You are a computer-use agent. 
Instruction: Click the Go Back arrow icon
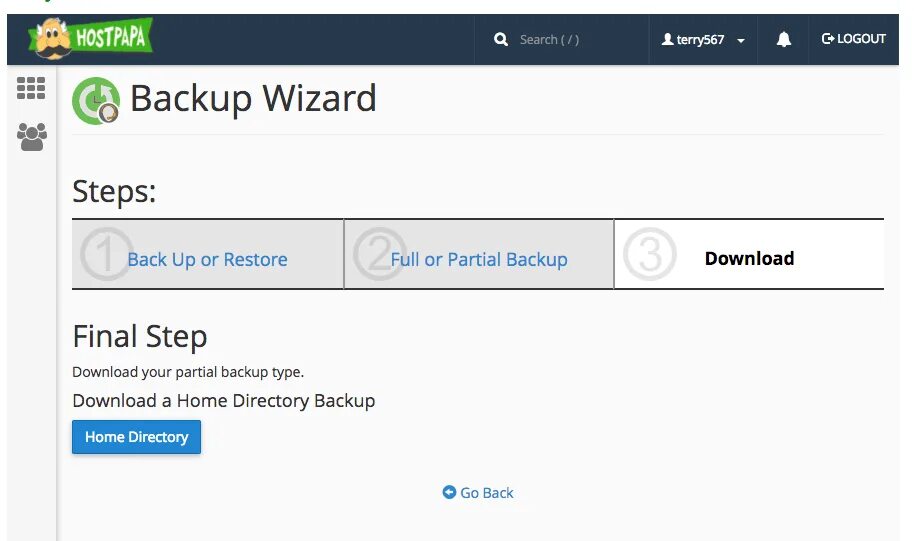pyautogui.click(x=449, y=492)
